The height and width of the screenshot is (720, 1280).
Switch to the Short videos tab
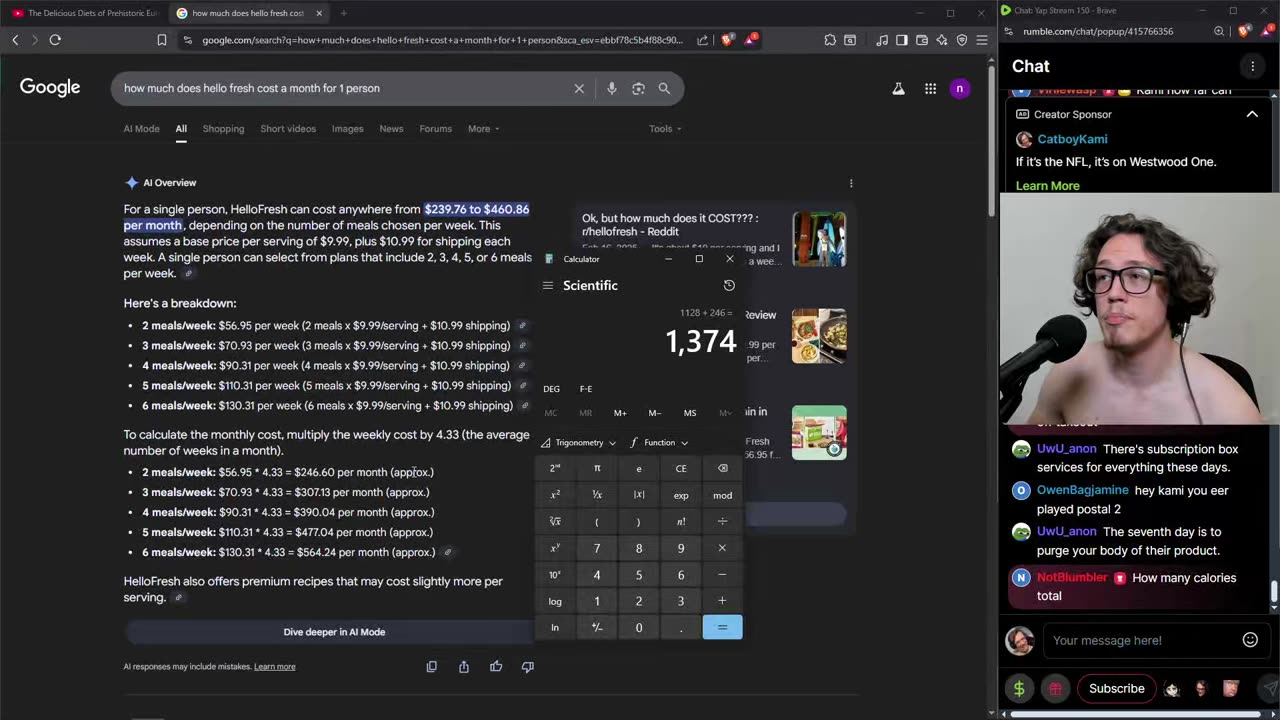[288, 128]
